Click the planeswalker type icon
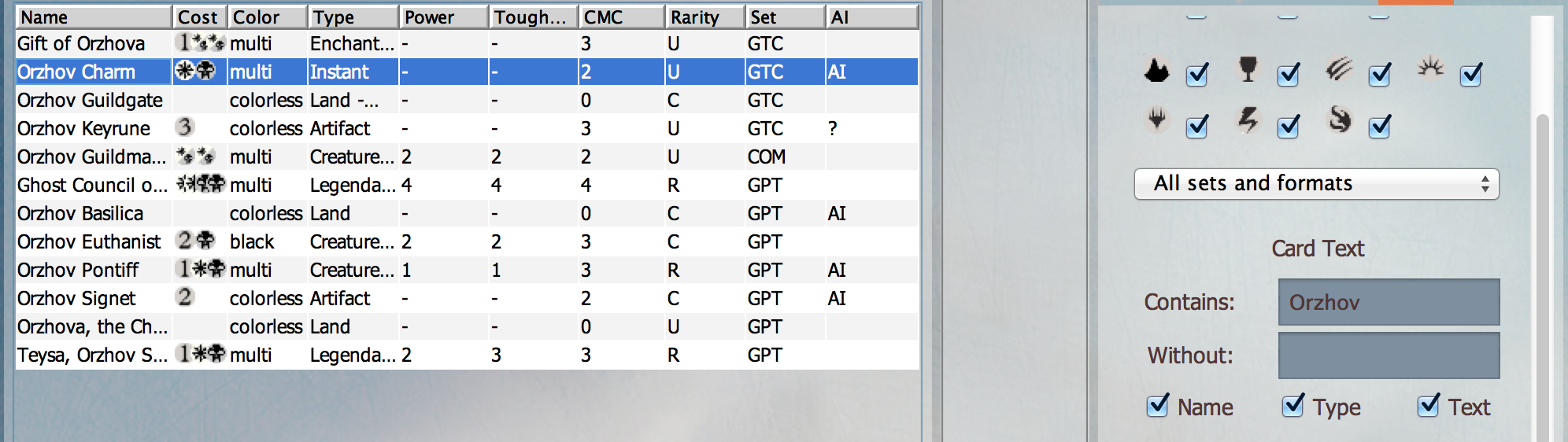This screenshot has height=442, width=1568. (1156, 120)
